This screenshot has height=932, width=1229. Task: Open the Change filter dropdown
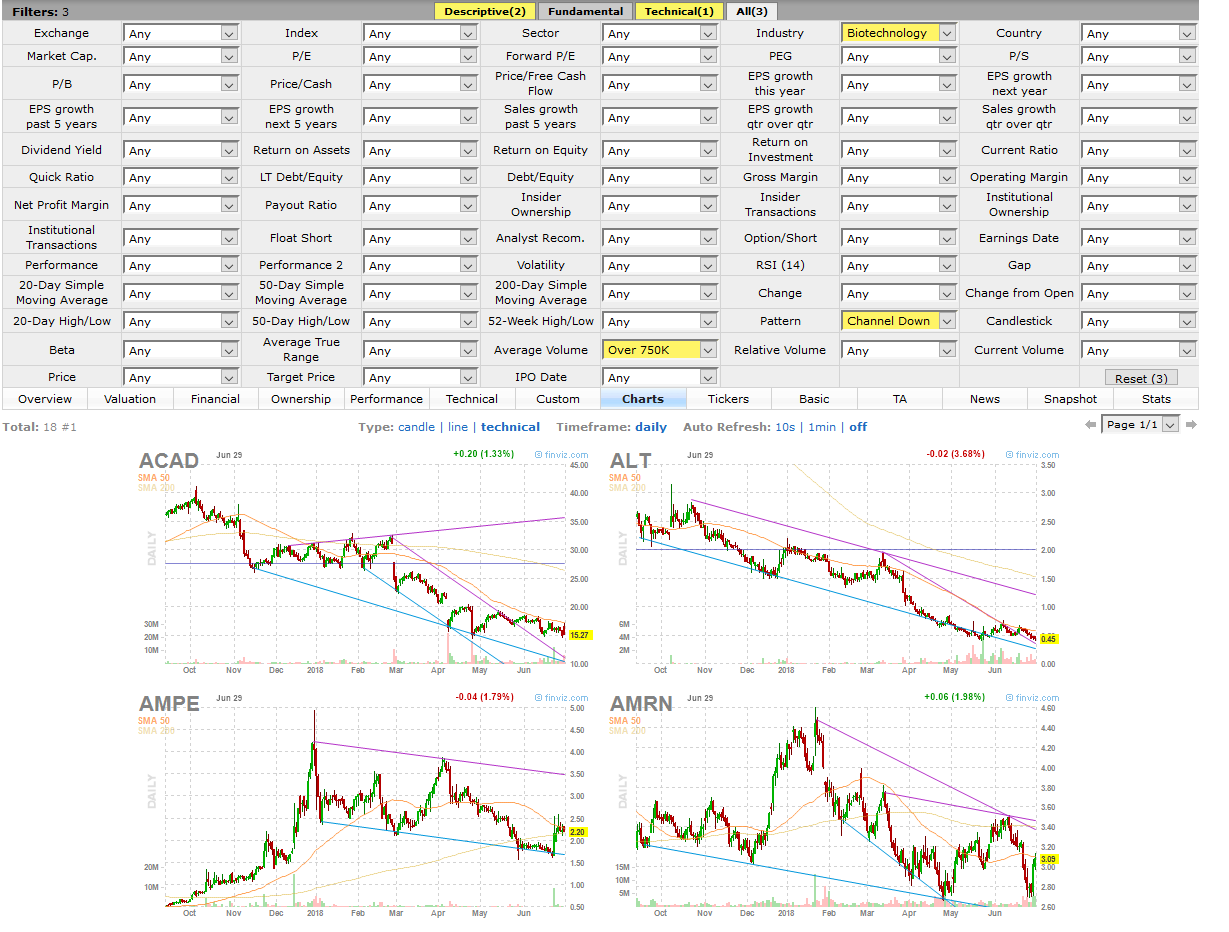tap(898, 293)
